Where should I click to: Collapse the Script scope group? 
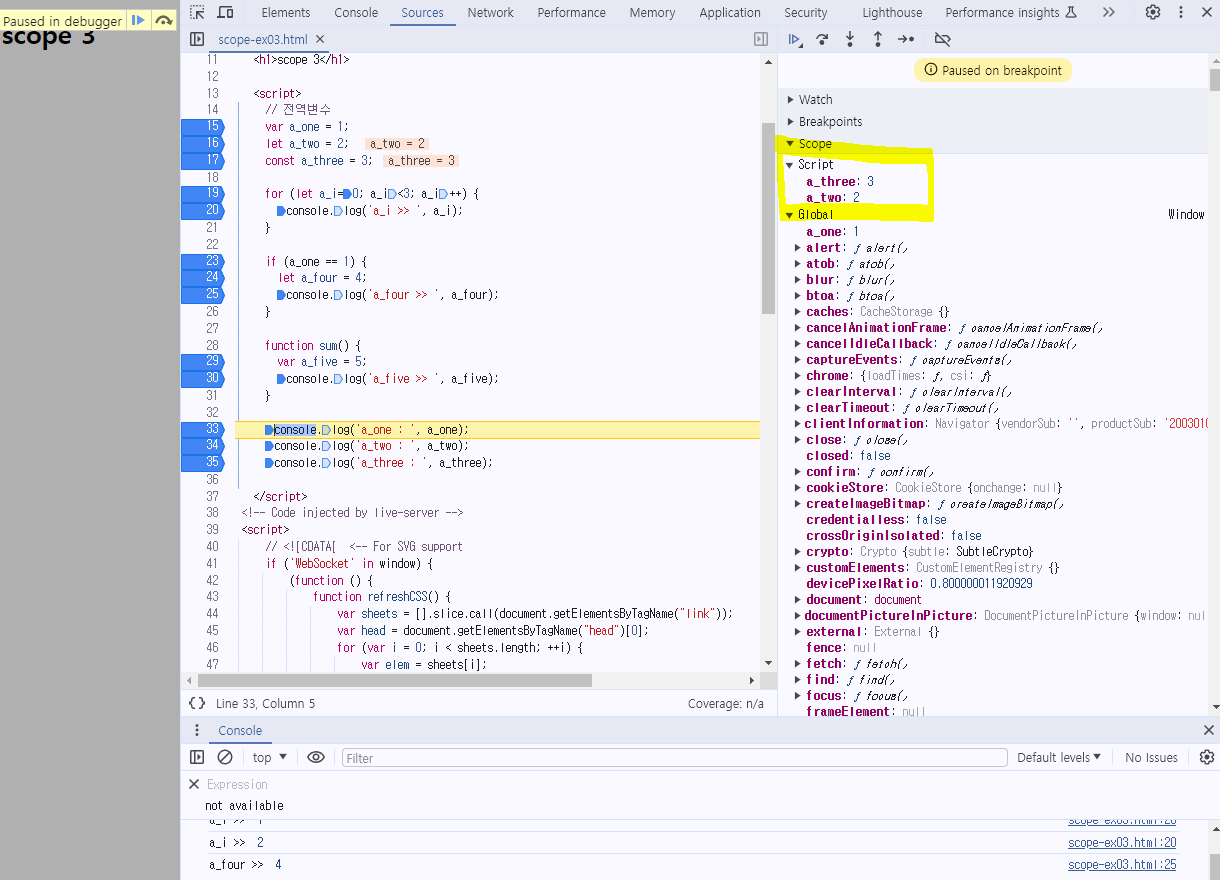coord(789,164)
